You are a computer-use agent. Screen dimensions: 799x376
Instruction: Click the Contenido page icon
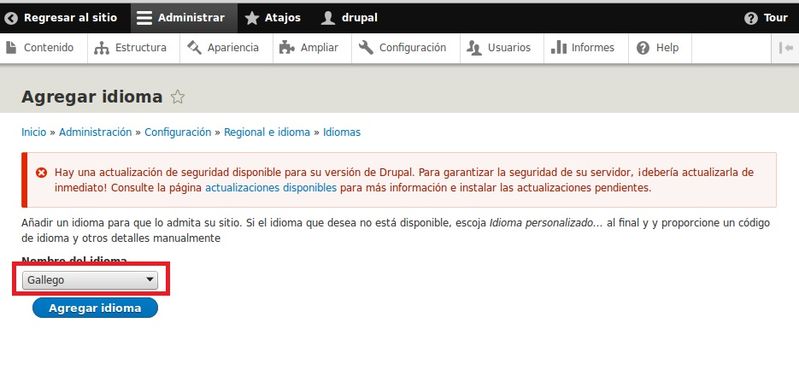[x=11, y=47]
